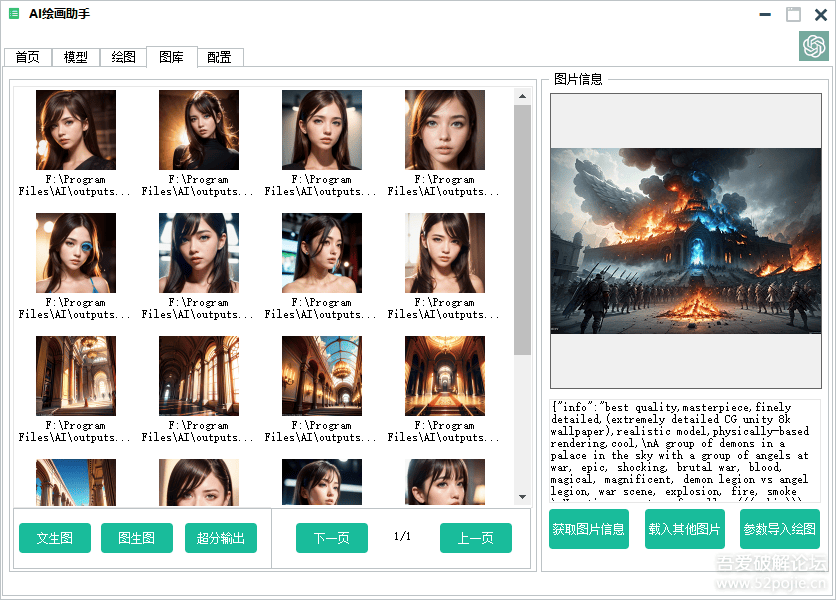Click the image info text box
The image size is (836, 600).
(x=685, y=451)
